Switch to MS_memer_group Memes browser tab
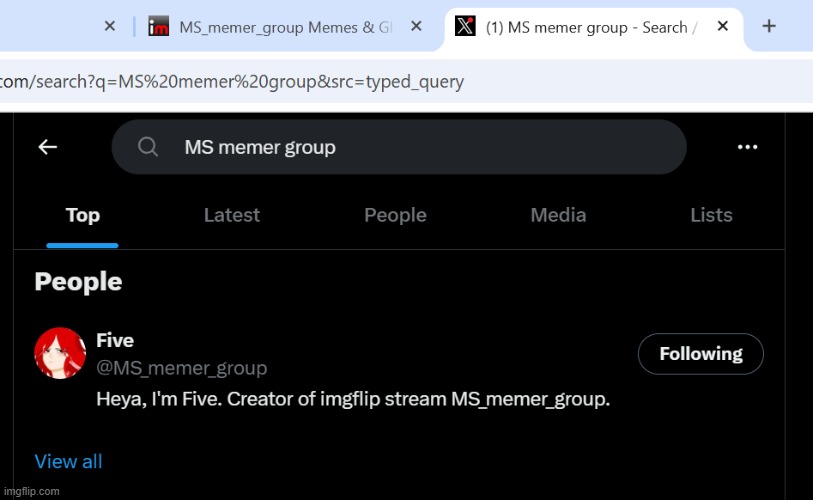 (x=285, y=27)
